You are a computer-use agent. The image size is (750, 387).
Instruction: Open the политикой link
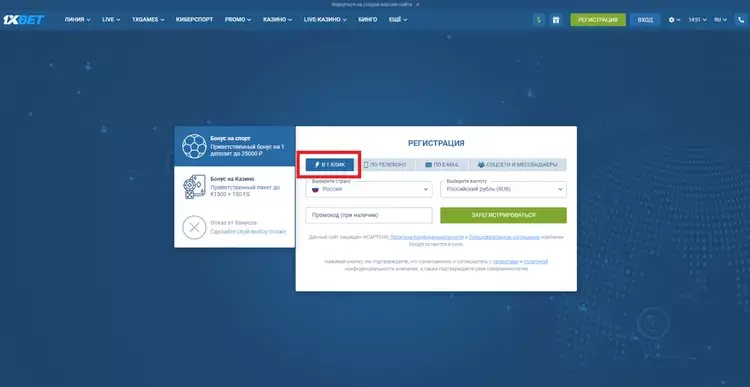(536, 262)
